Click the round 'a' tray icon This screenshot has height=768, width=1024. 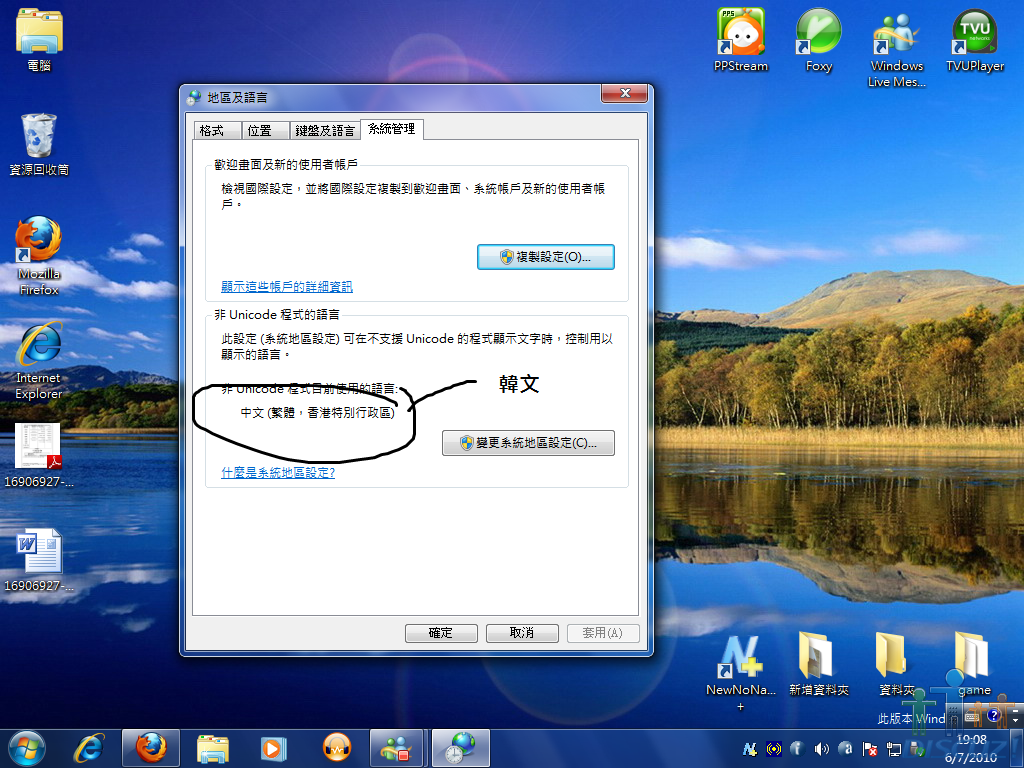tap(845, 749)
